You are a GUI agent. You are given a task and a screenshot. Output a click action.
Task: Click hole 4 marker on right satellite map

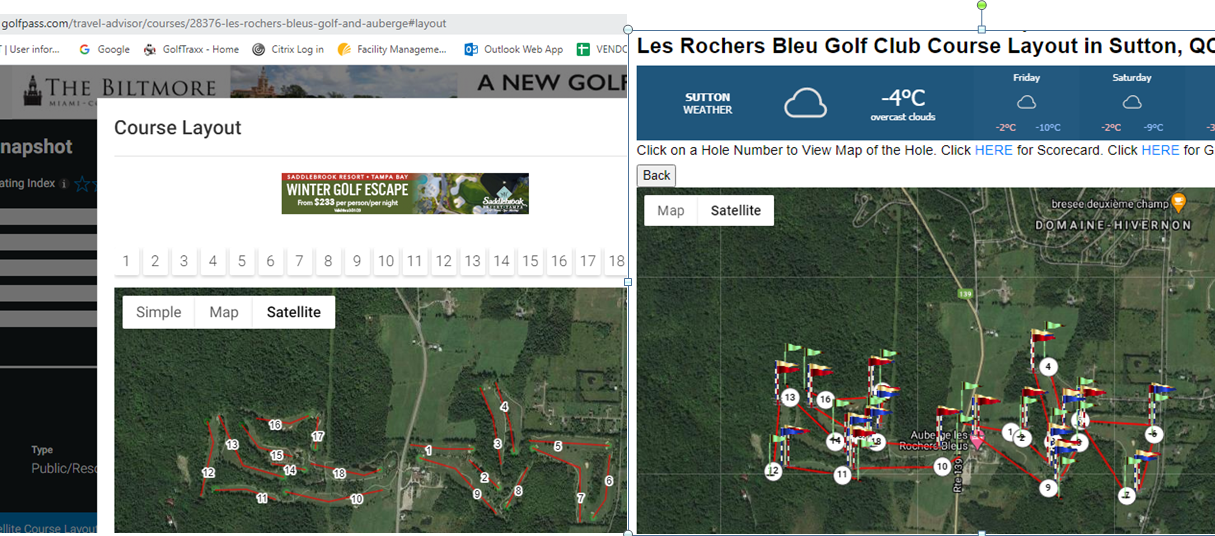(1047, 367)
